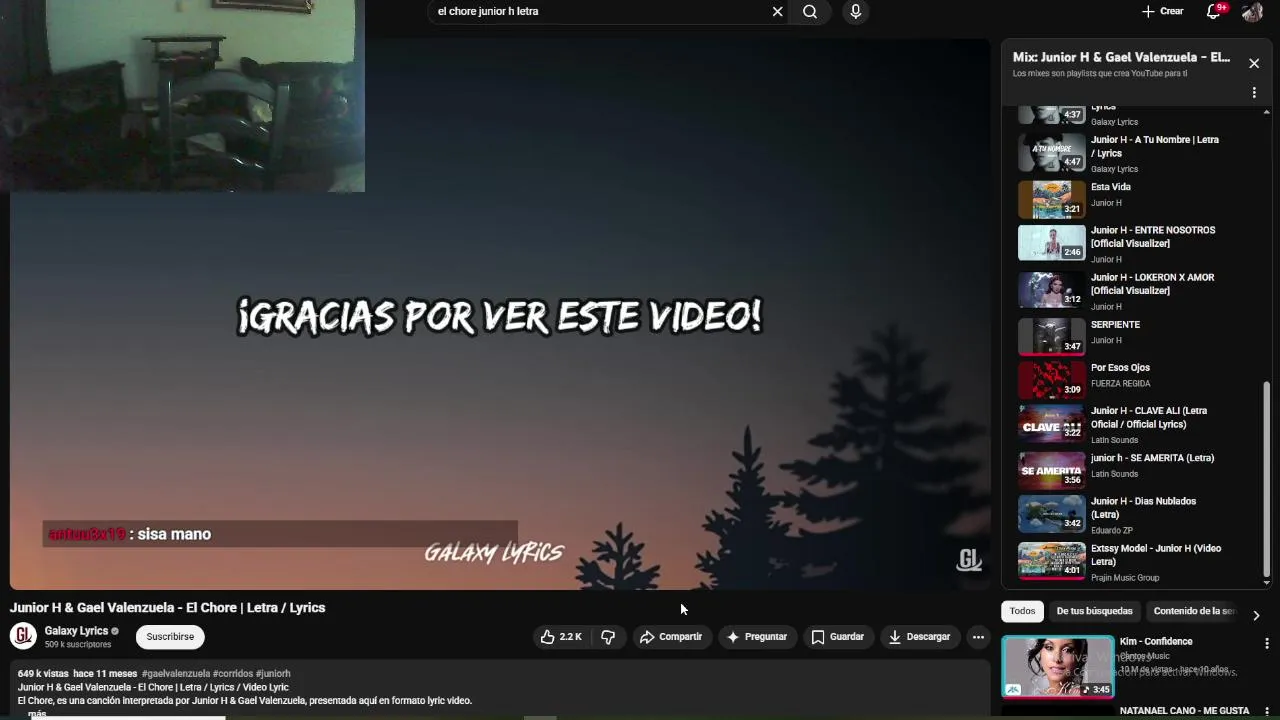Open more video actions menu
This screenshot has width=1280, height=720.
pyautogui.click(x=978, y=637)
